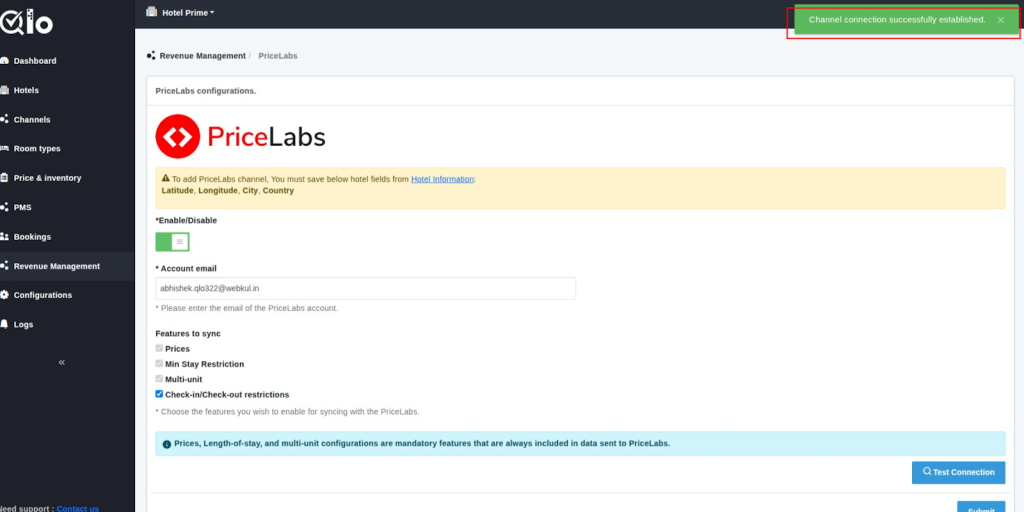Uncheck Check-in/Check-out restrictions checkbox
Screen dimensions: 1024x512
coord(159,394)
